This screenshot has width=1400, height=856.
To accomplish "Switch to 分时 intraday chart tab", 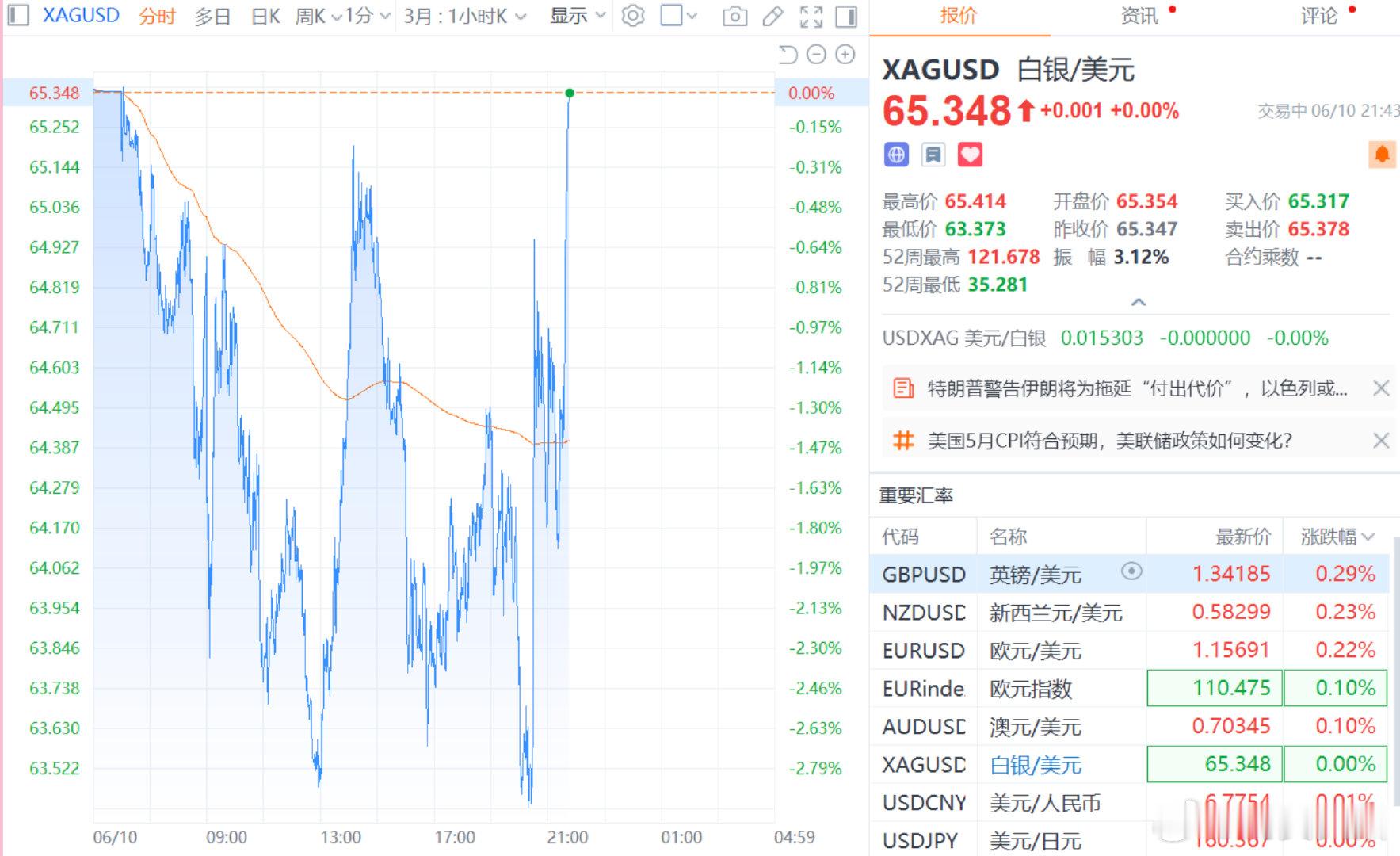I will (157, 16).
